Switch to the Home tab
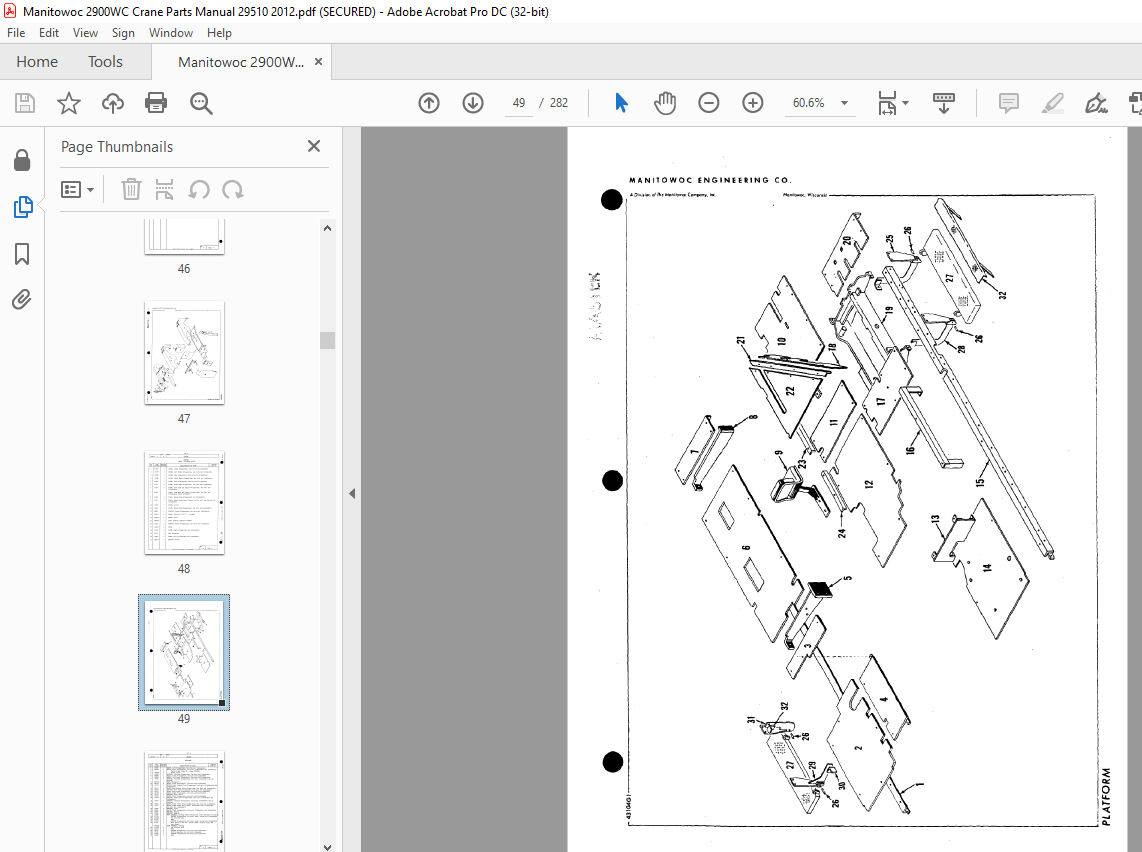 [37, 62]
